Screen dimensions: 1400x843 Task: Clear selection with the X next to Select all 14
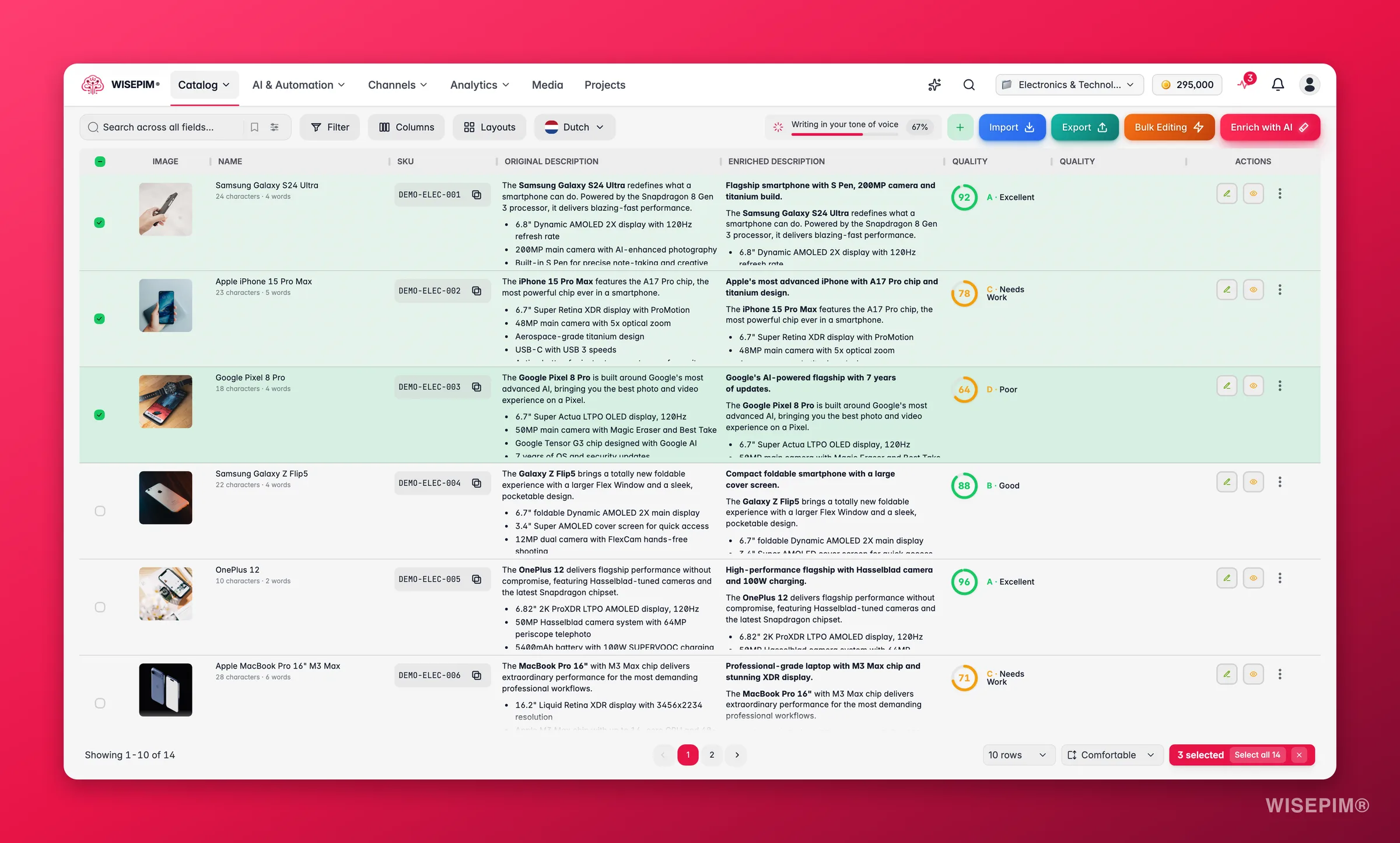tap(1299, 755)
